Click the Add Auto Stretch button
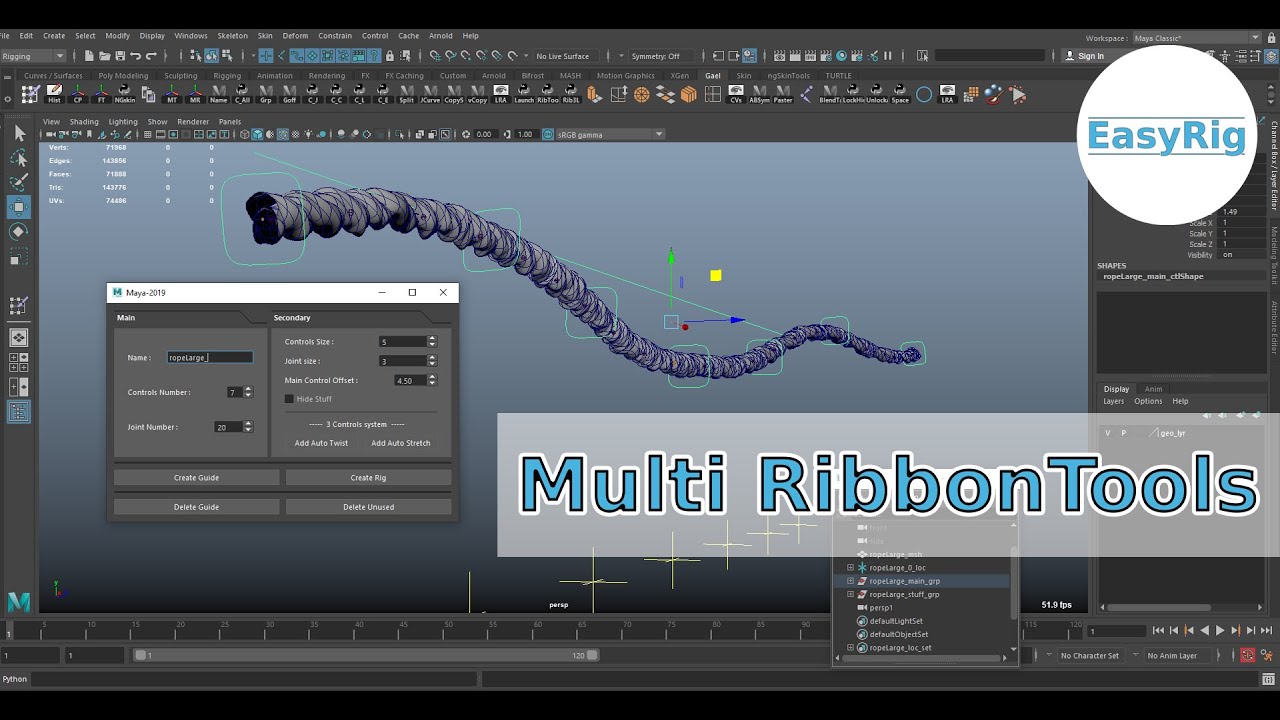The width and height of the screenshot is (1280, 720). (x=400, y=443)
